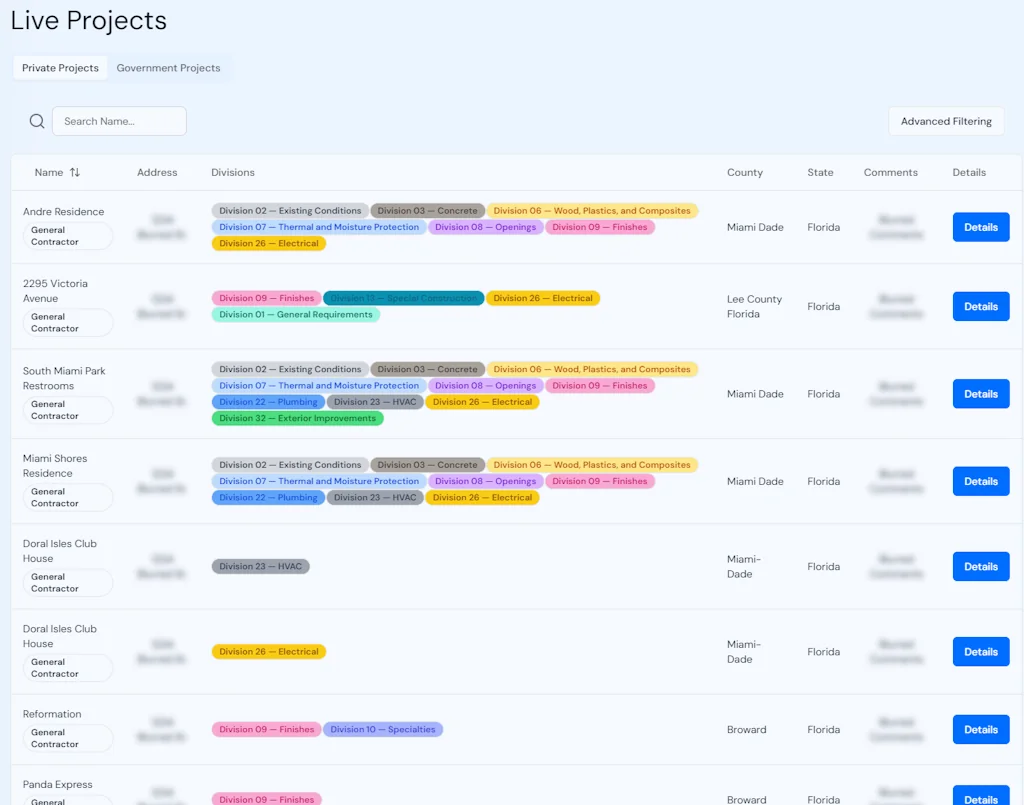
Task: Click the Search Name input field
Action: pos(118,120)
